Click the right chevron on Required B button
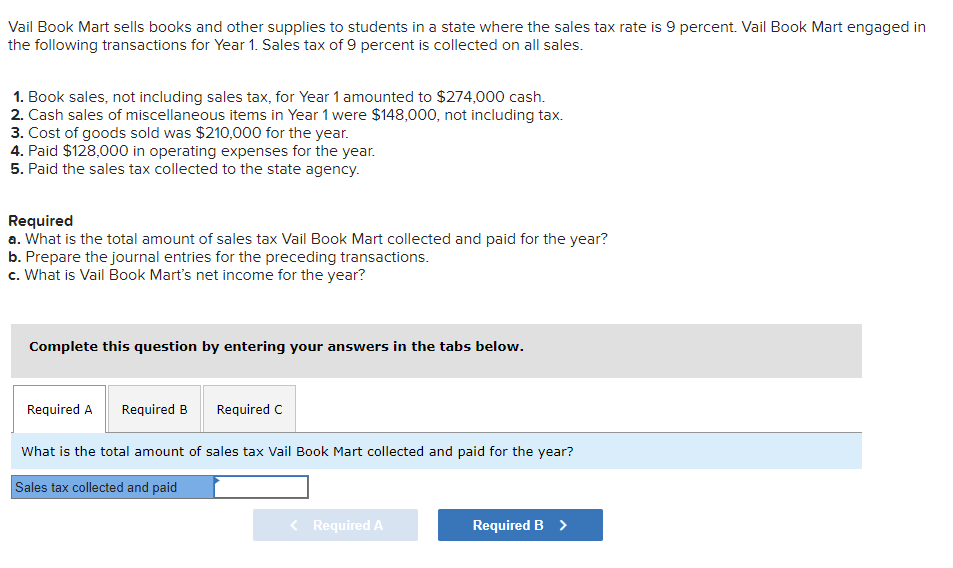The image size is (953, 568). [x=564, y=525]
